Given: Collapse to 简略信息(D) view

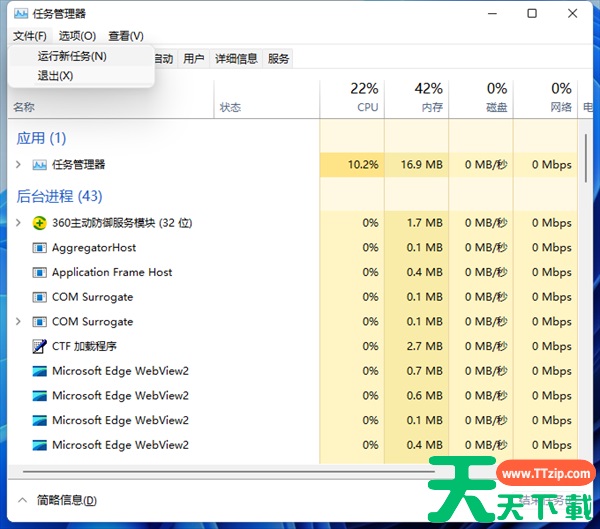Looking at the screenshot, I should (x=58, y=500).
